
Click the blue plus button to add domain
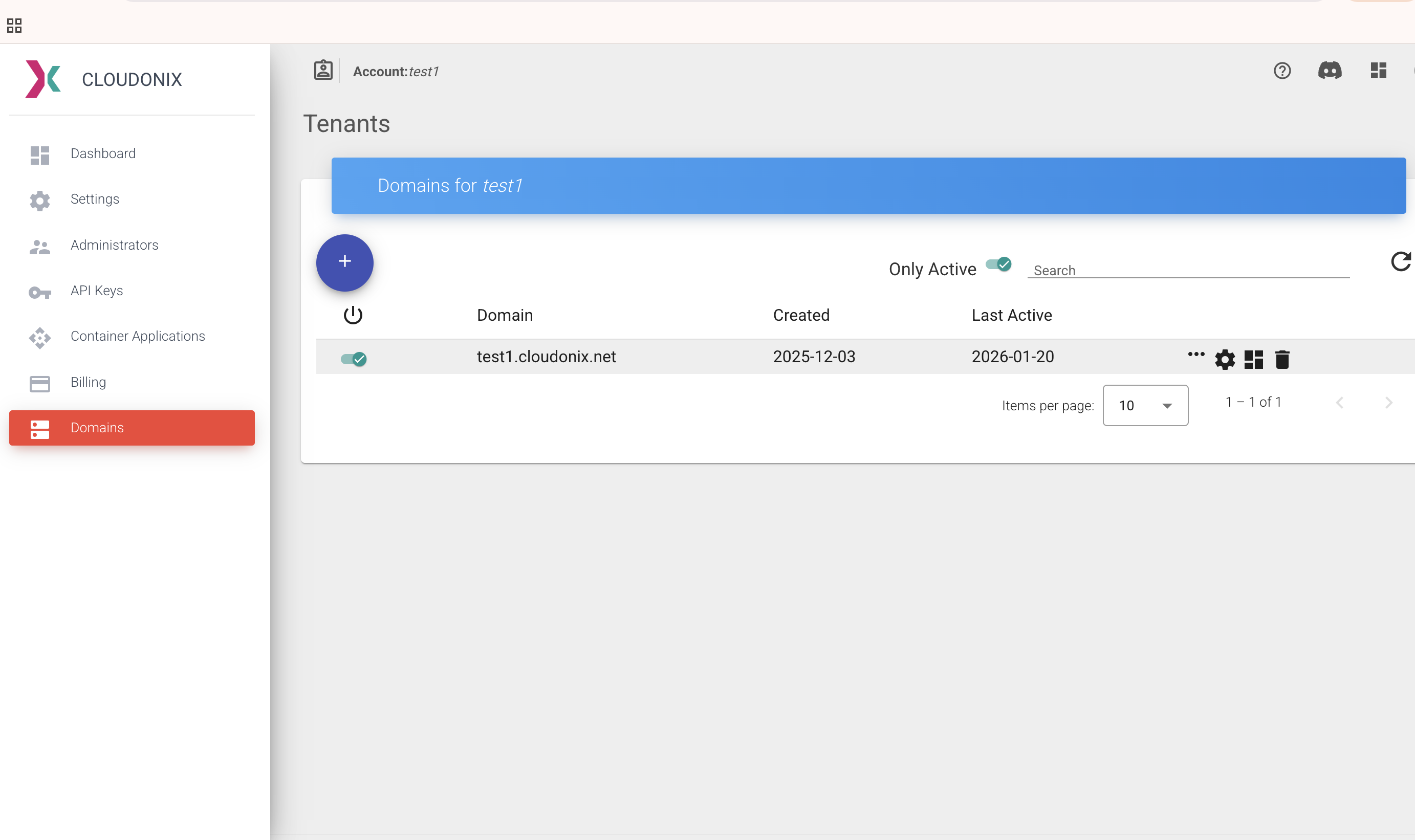pyautogui.click(x=345, y=262)
